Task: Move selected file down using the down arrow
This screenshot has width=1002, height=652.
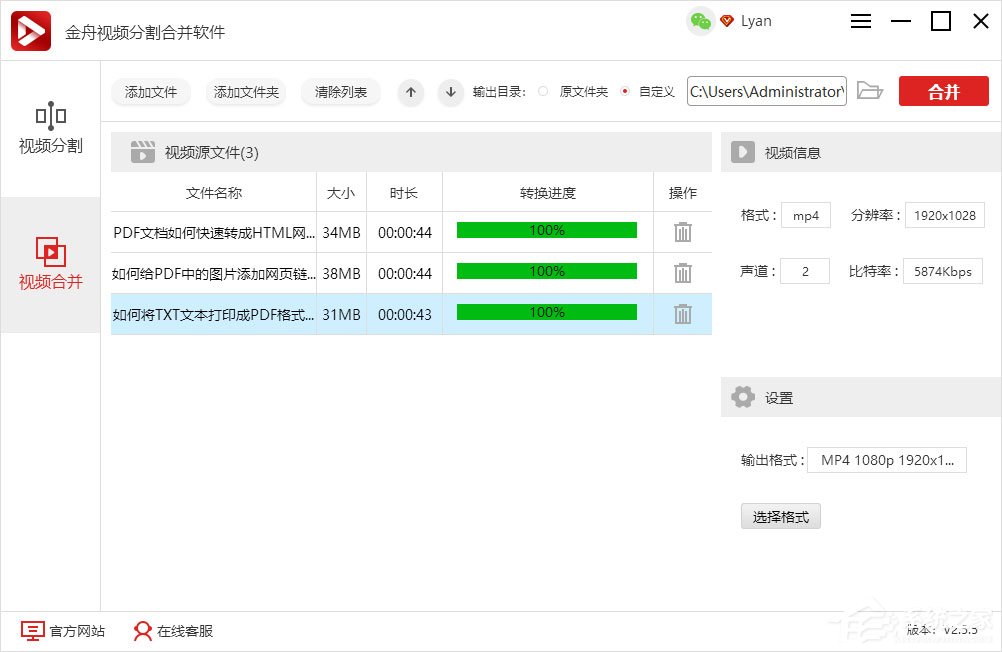Action: pos(450,91)
